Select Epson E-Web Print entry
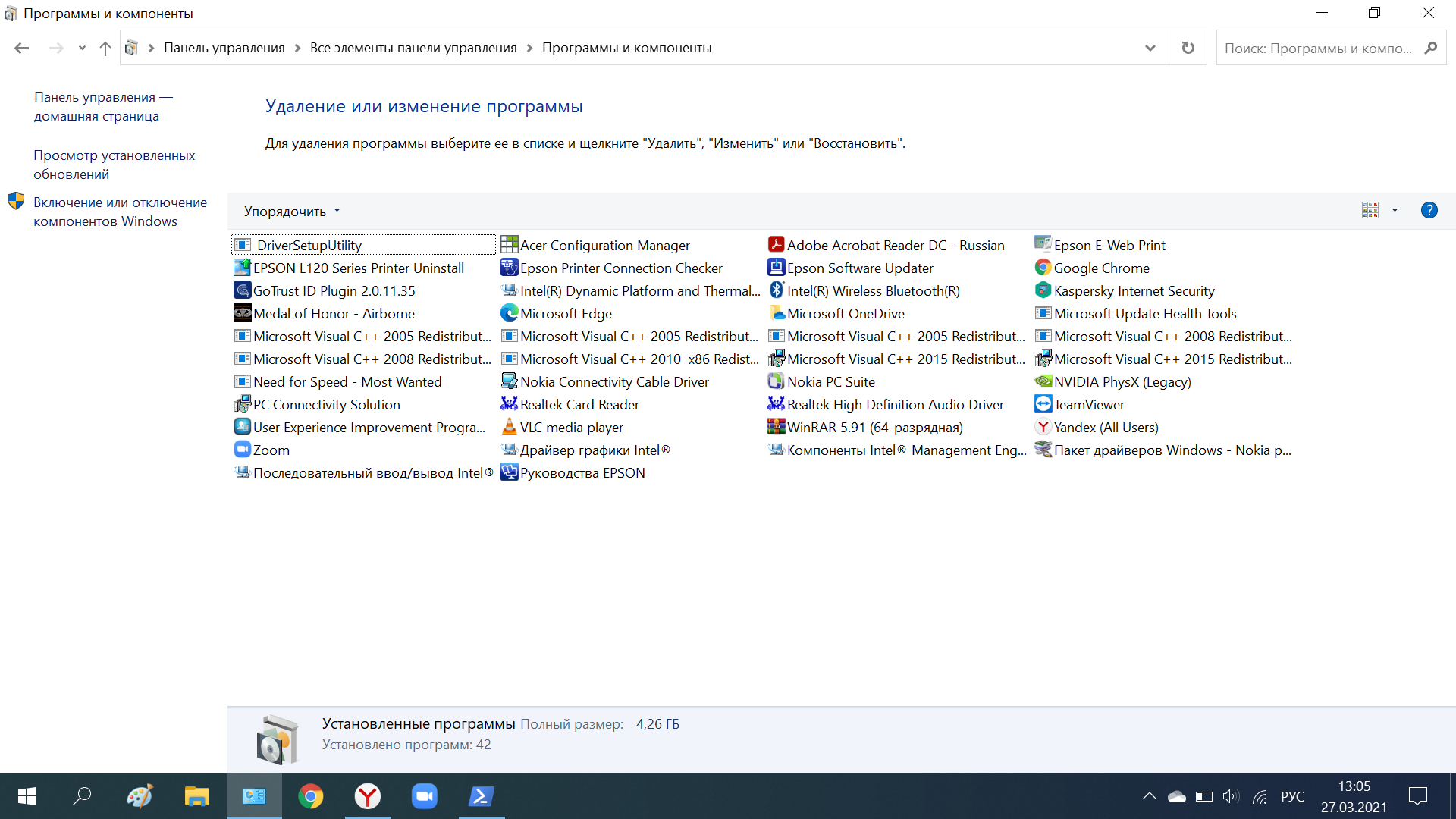 tap(1109, 246)
